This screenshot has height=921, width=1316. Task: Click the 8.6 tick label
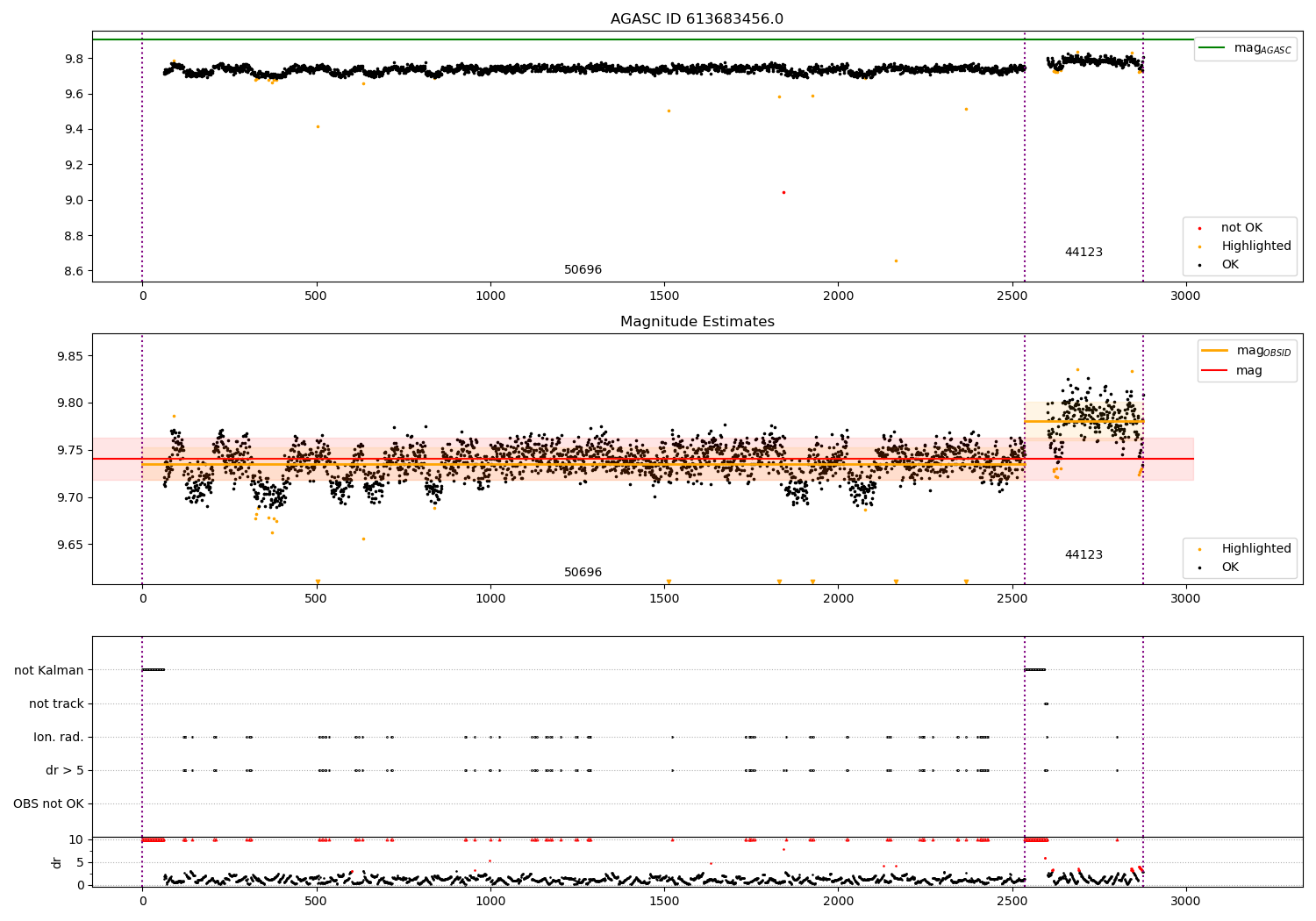[x=74, y=272]
